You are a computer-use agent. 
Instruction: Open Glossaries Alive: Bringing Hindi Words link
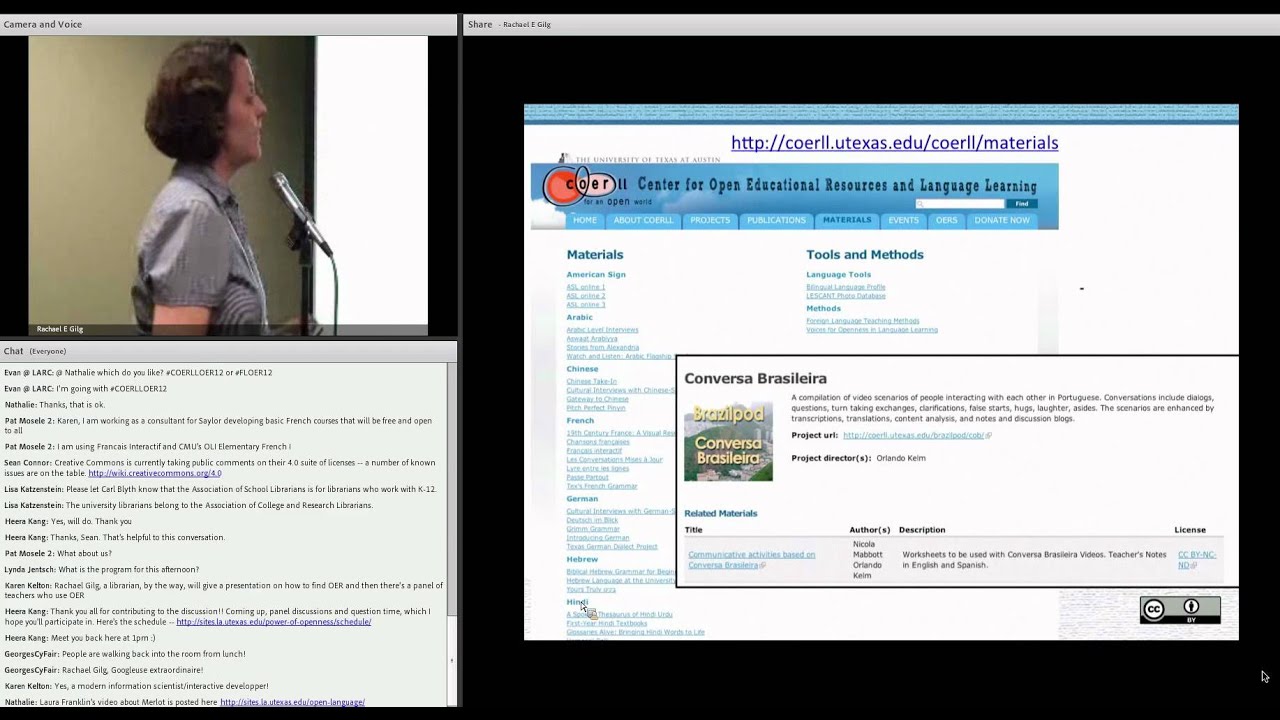tap(636, 632)
